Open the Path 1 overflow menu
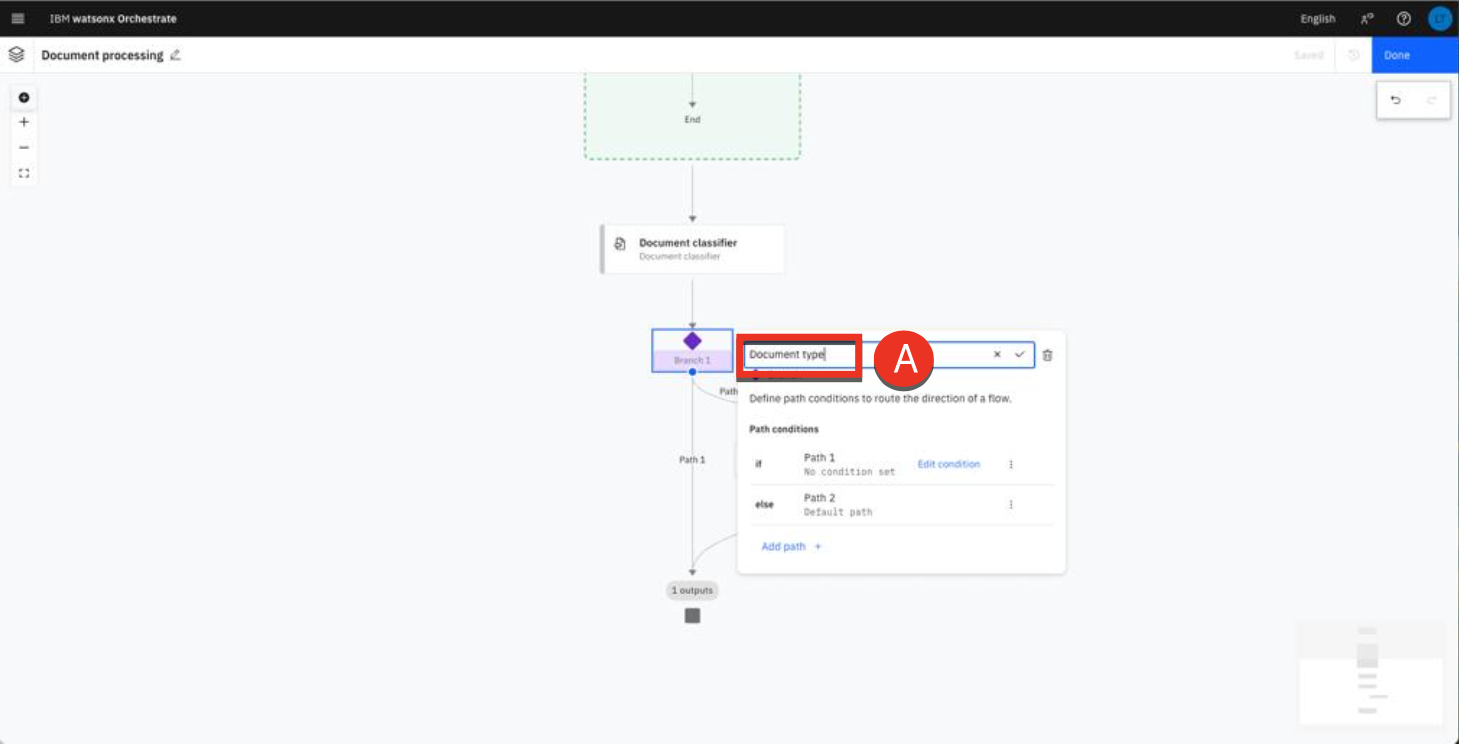The image size is (1459, 744). click(1011, 464)
